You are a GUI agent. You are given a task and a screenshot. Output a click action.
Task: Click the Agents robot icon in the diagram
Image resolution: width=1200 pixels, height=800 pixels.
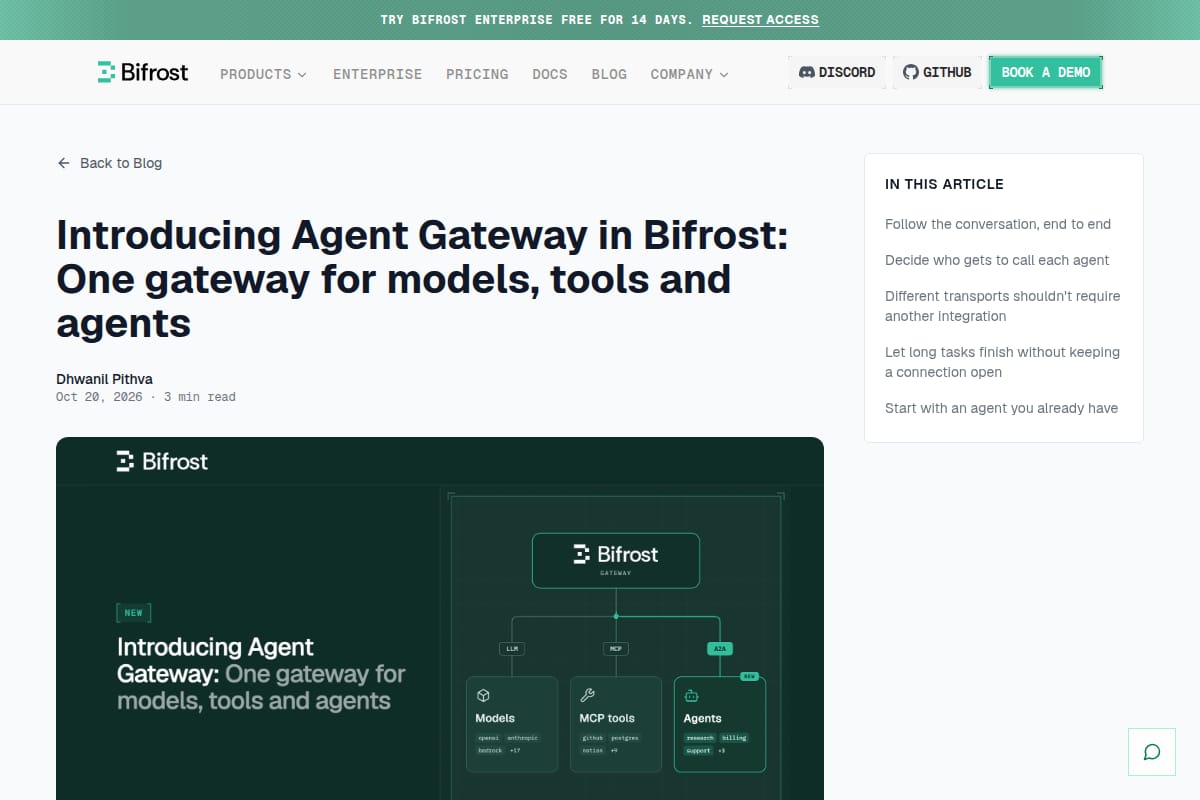tap(691, 695)
